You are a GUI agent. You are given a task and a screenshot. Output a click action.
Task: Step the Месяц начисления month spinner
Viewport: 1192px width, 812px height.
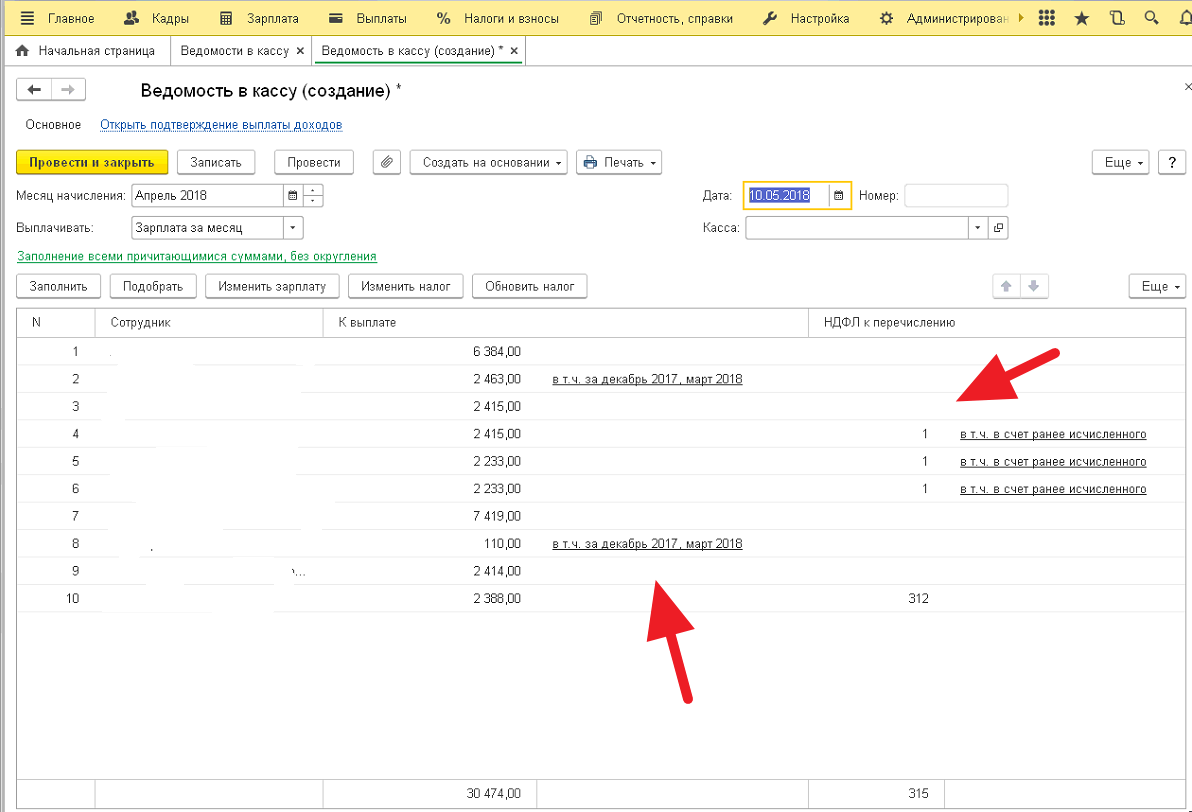(x=312, y=195)
